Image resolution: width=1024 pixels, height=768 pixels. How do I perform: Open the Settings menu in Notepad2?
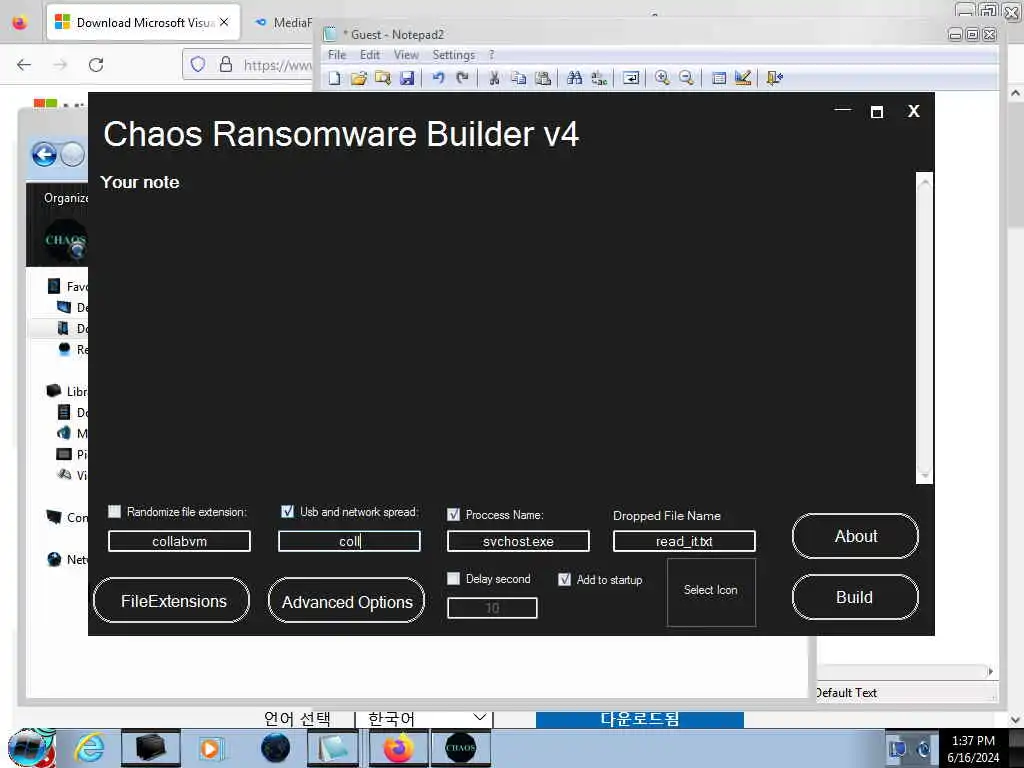coord(453,55)
